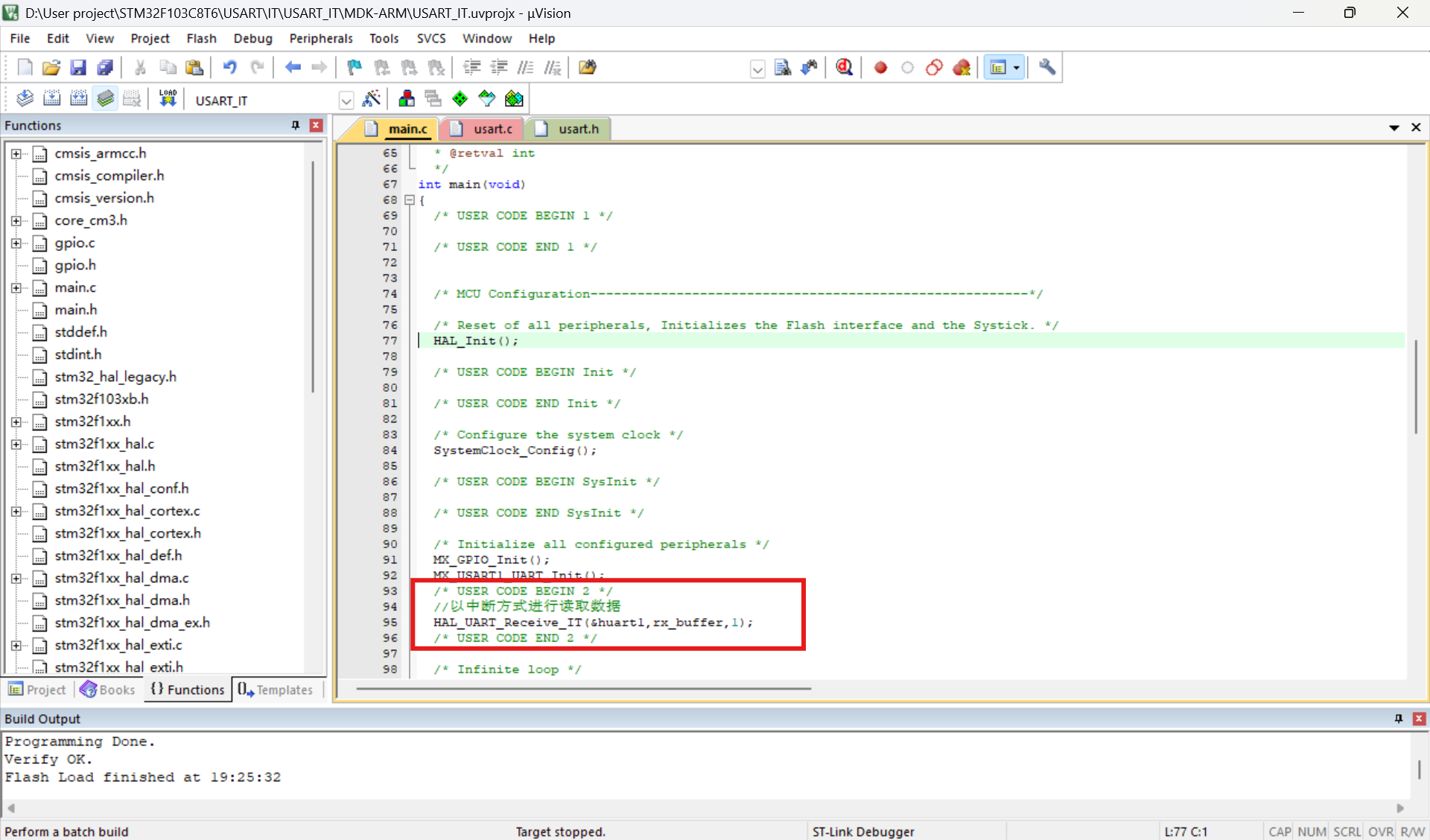Start the debug session with magnifier icon

(844, 68)
